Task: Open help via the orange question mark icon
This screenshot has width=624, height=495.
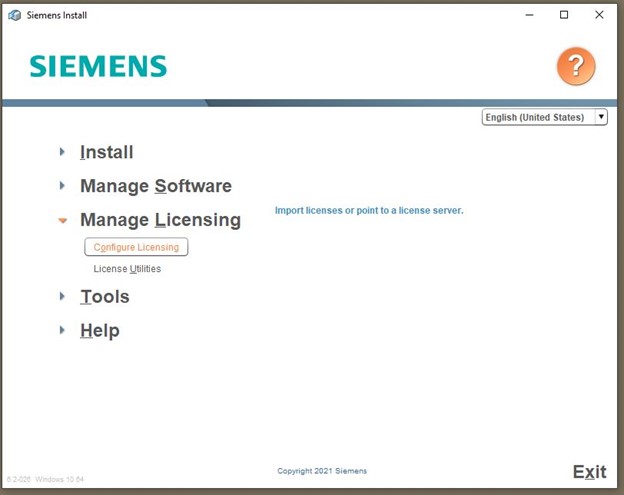Action: [x=576, y=66]
